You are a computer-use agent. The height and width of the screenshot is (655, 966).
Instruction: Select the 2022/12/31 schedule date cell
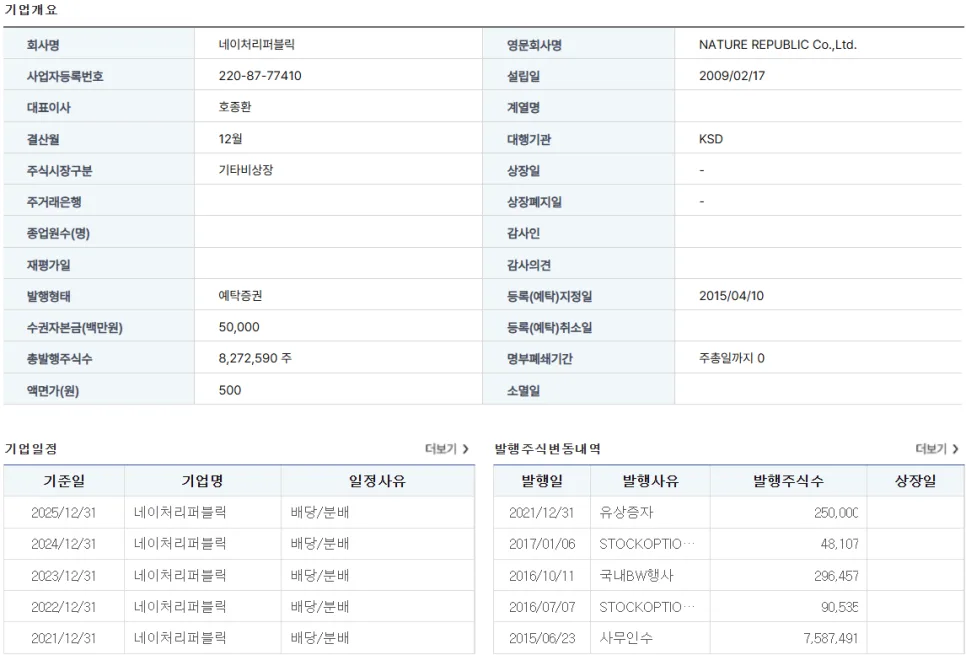tap(64, 607)
